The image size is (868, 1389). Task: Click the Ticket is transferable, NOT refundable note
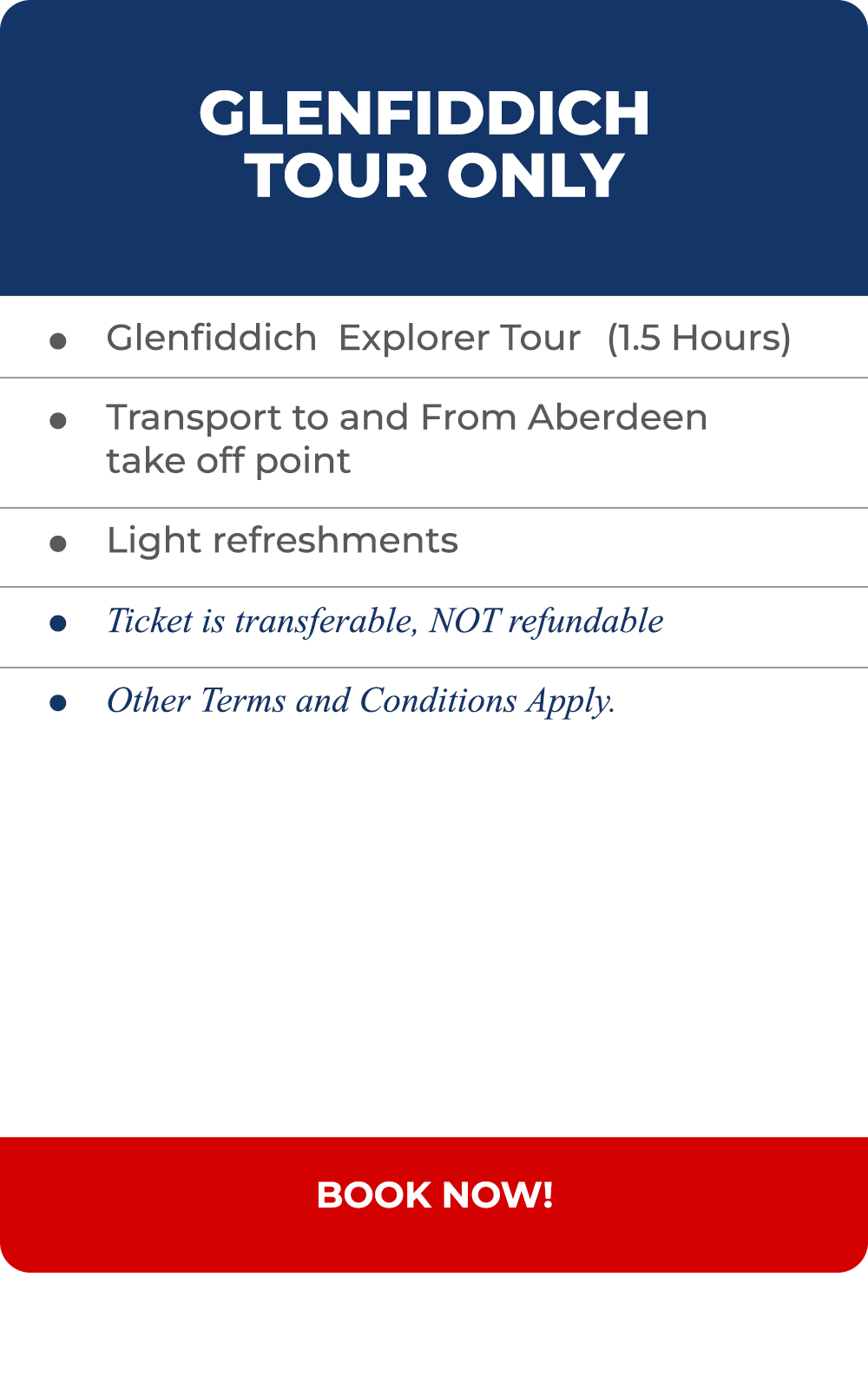pos(385,621)
